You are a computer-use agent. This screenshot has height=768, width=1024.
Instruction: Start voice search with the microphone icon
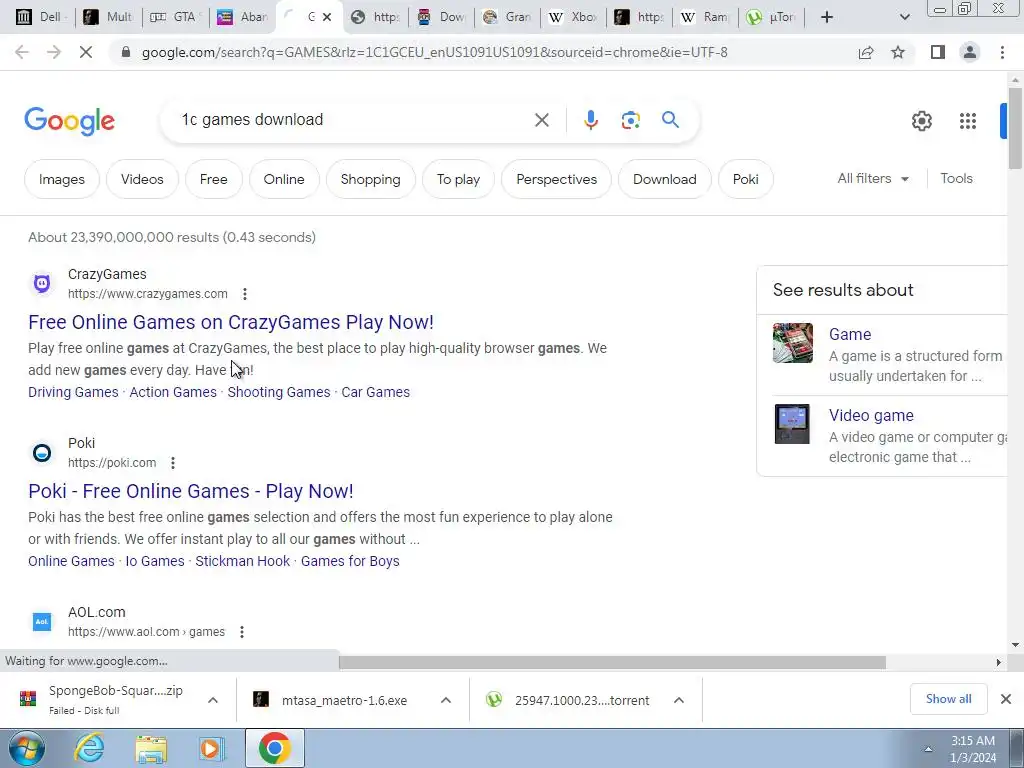[x=590, y=120]
